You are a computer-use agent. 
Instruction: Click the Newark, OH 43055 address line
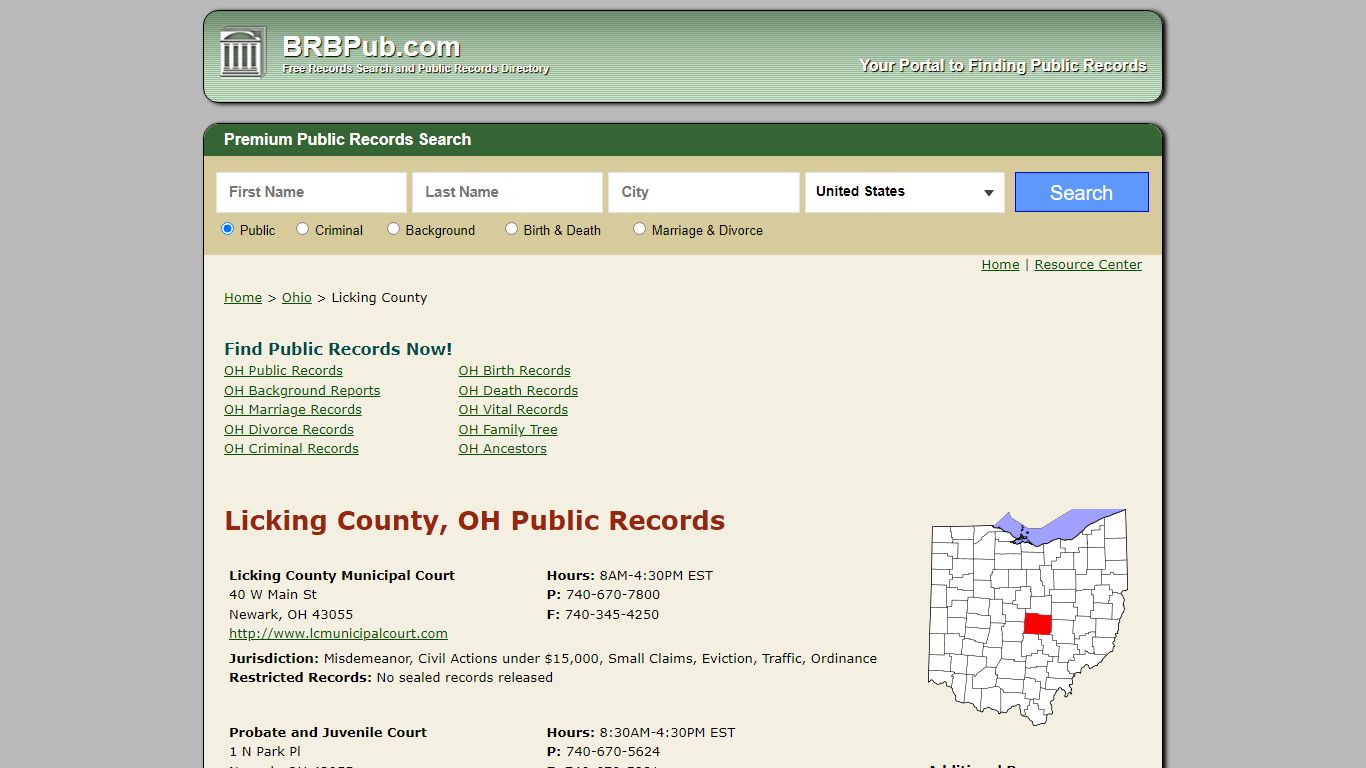point(291,615)
